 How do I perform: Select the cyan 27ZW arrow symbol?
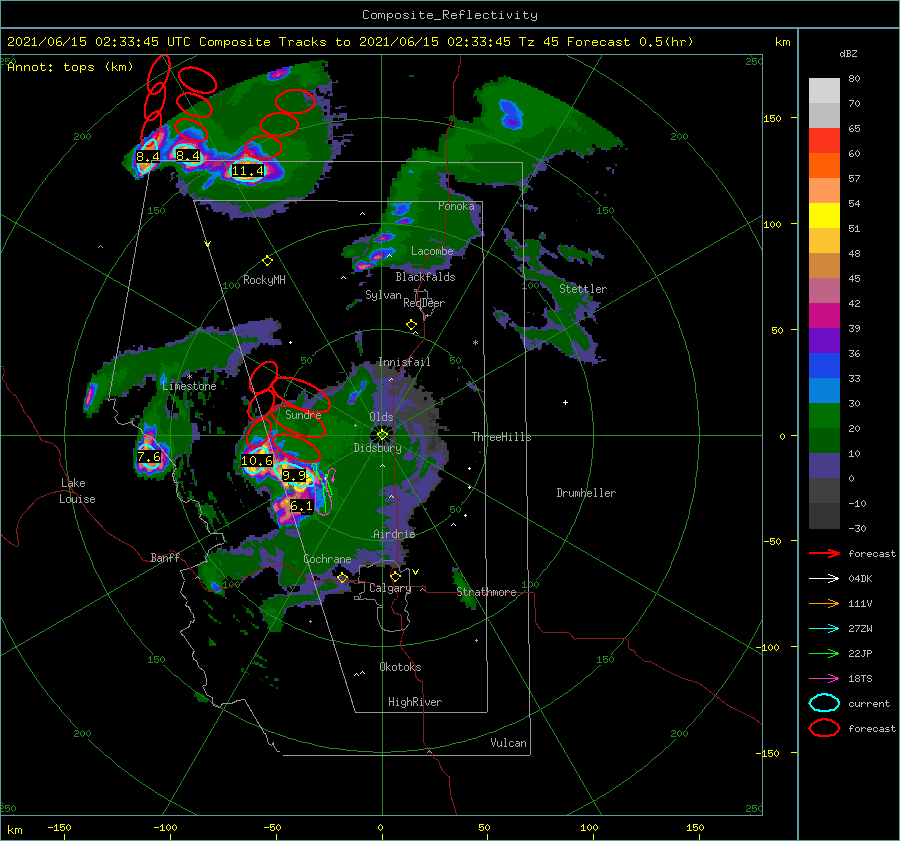[824, 629]
